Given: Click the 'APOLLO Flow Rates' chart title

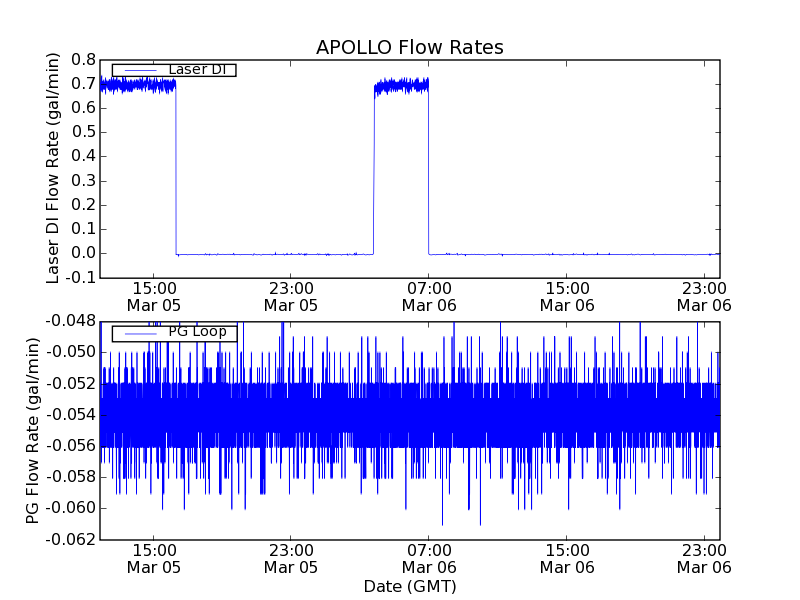Looking at the screenshot, I should 410,47.
